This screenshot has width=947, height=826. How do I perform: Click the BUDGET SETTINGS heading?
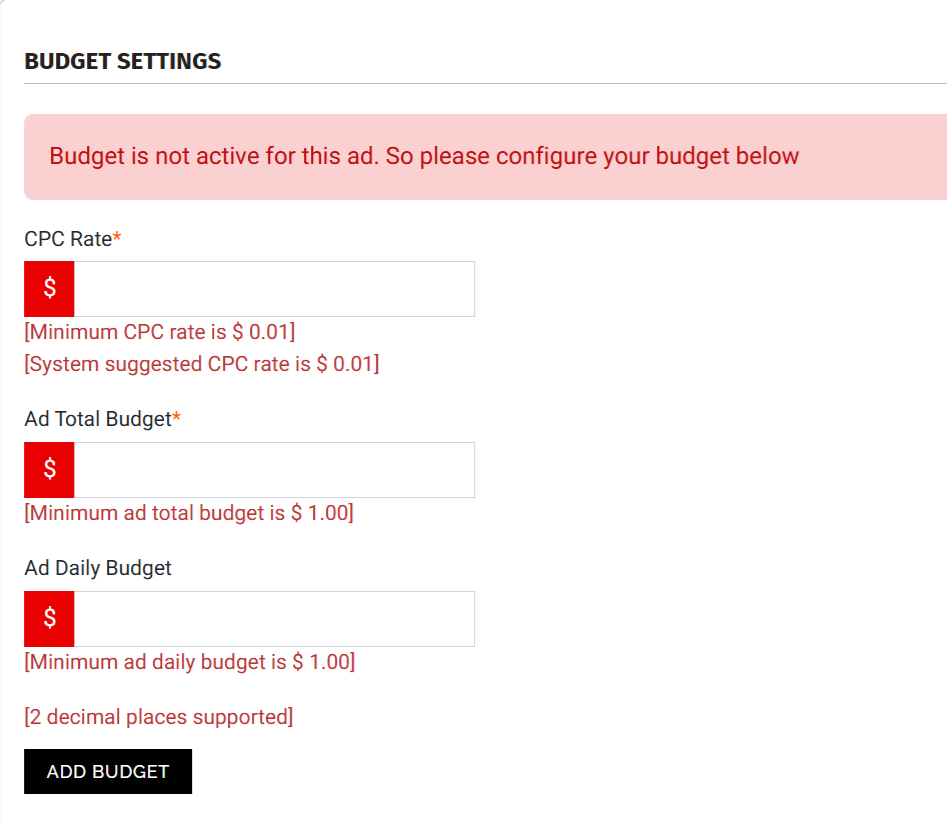[x=123, y=61]
